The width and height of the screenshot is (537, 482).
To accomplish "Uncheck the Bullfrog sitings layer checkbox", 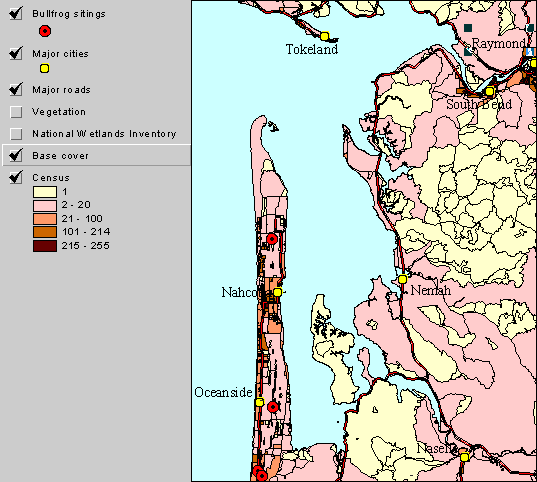I will click(x=16, y=14).
